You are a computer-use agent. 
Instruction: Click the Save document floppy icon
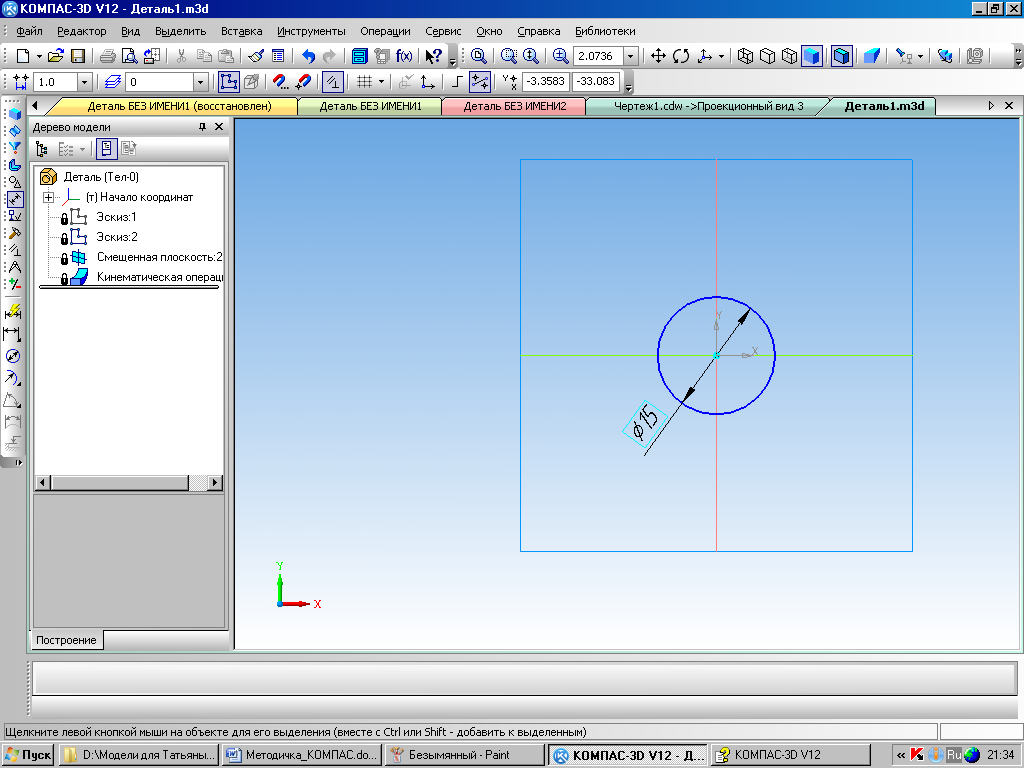tap(77, 56)
